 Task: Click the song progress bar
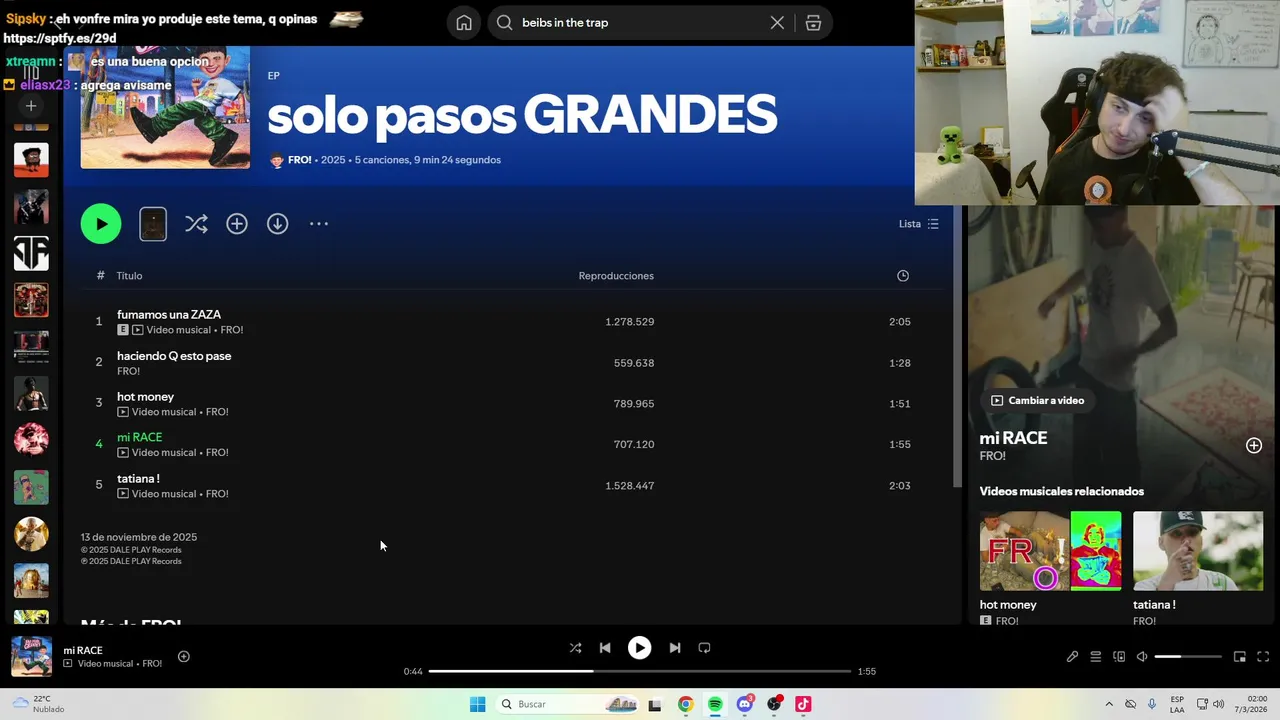[x=640, y=671]
